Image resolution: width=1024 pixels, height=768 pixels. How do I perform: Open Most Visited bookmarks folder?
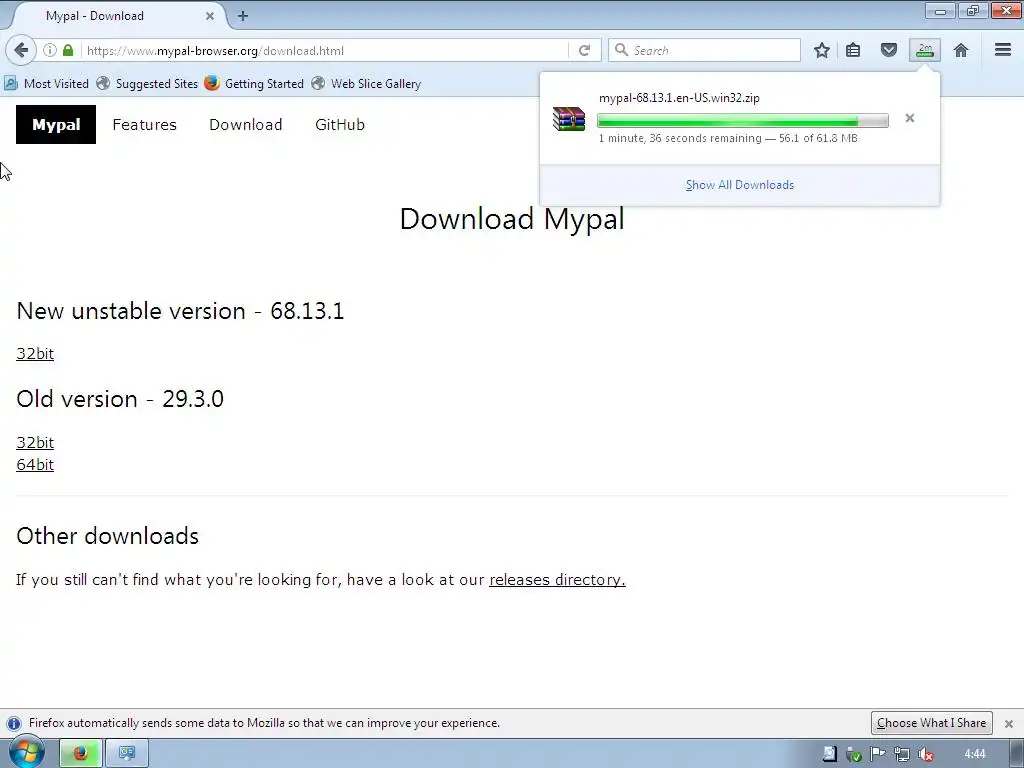pyautogui.click(x=46, y=84)
